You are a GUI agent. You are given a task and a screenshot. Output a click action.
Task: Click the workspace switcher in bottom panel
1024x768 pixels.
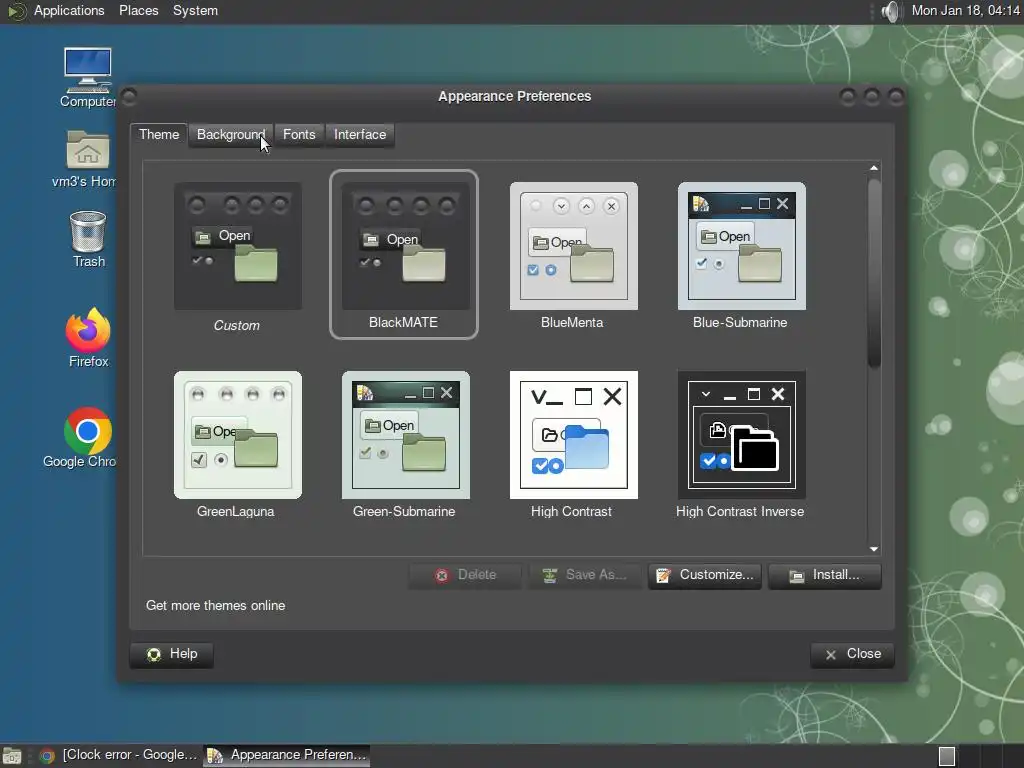(x=978, y=756)
